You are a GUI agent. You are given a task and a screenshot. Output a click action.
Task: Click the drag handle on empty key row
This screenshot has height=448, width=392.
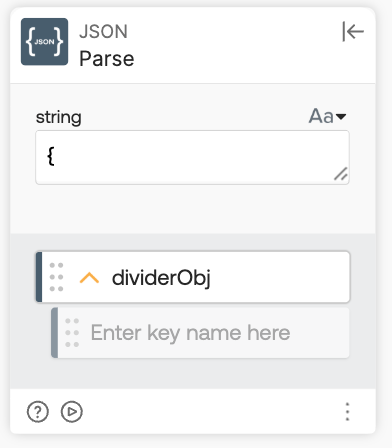(72, 333)
